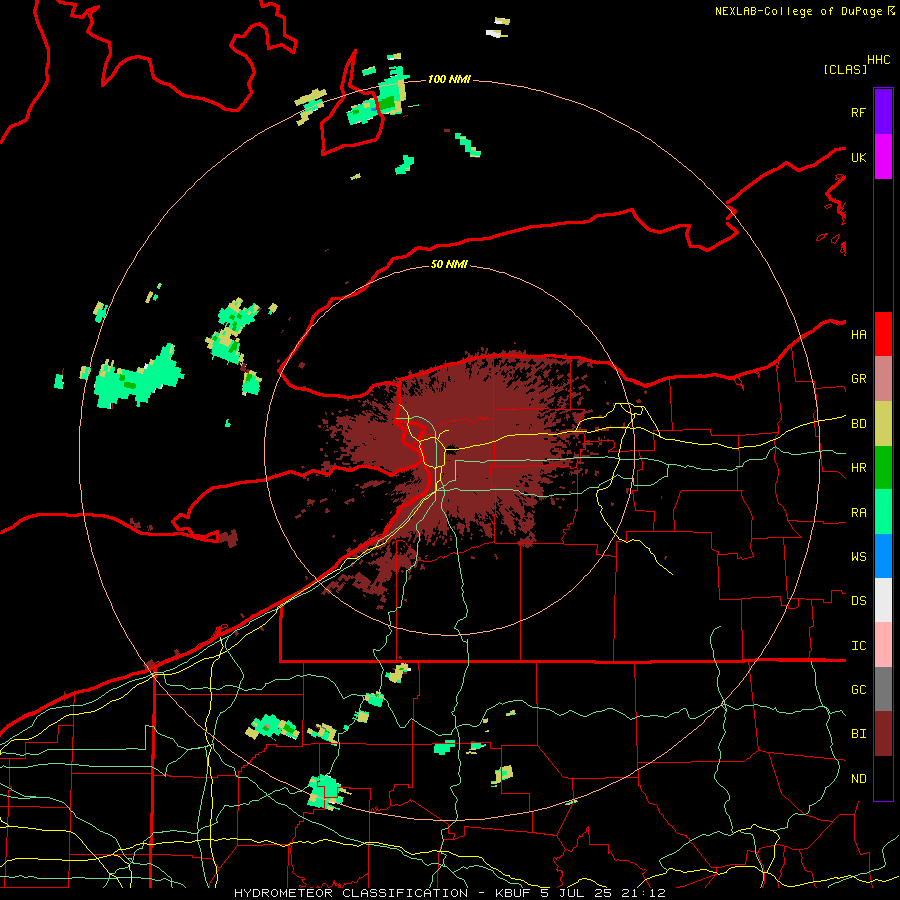Click the ND black legend swatch
This screenshot has width=900, height=900.
click(883, 778)
